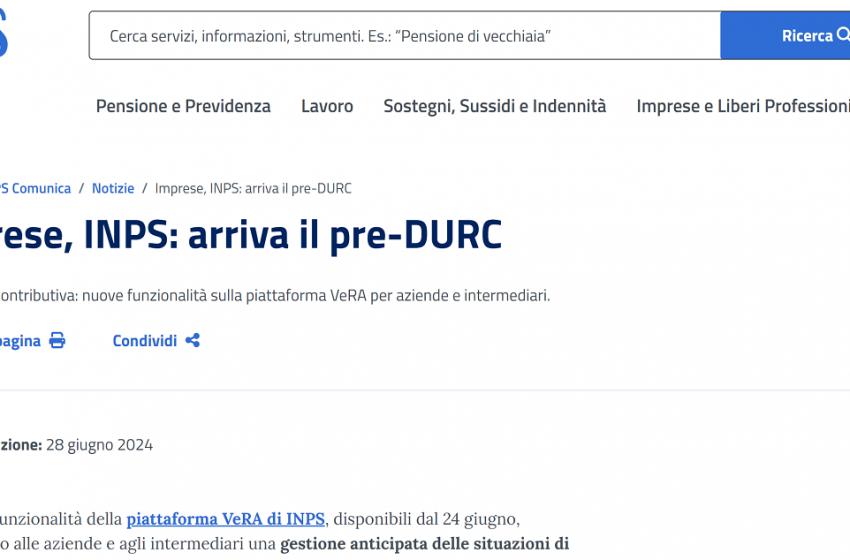Open the Lavoro menu
Screen dimensions: 850x560
tap(327, 106)
